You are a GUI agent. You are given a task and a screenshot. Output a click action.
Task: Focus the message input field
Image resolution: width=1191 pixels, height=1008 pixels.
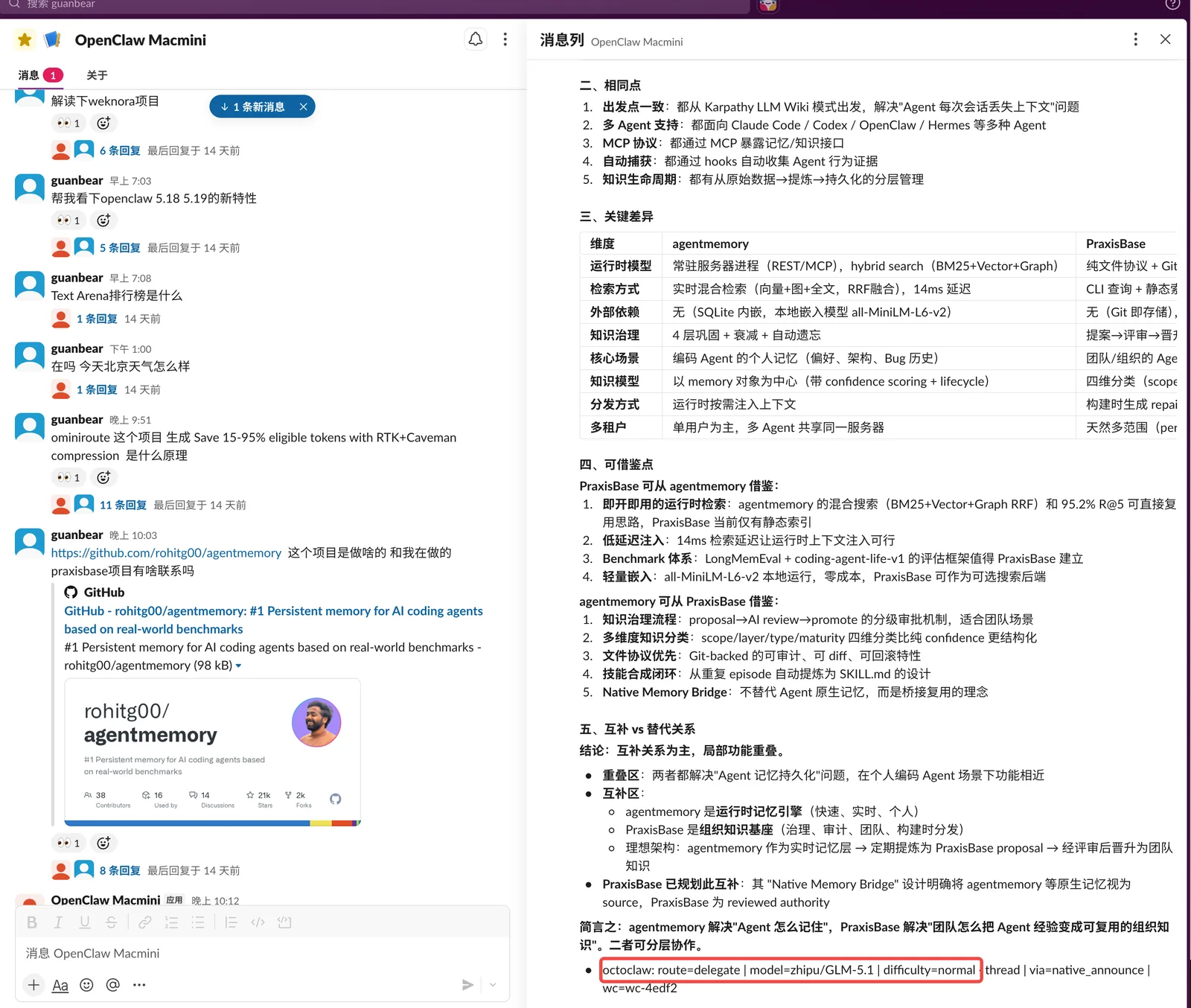[262, 954]
